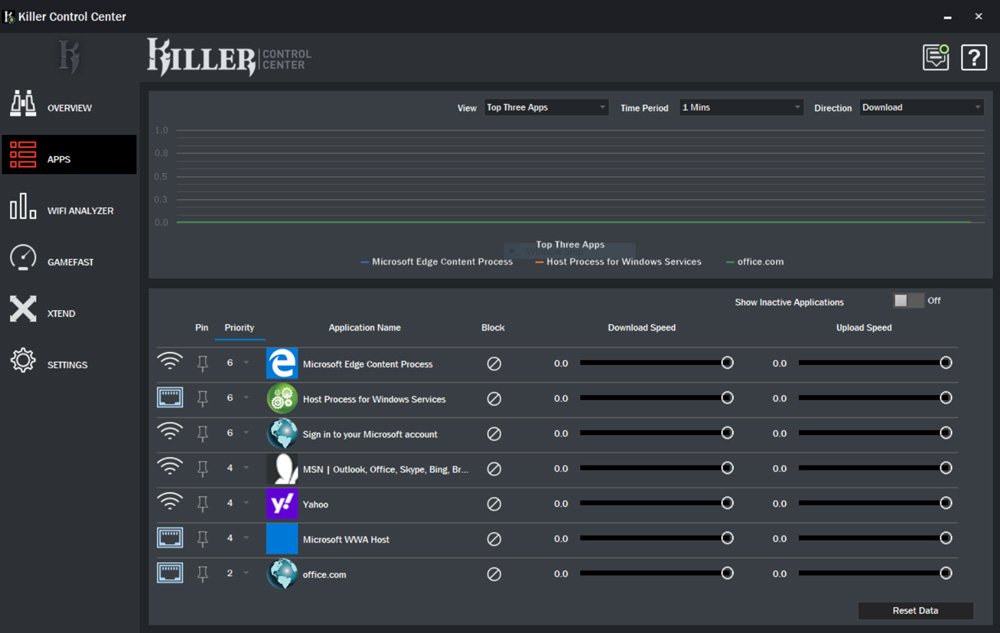Click the Yahoo application icon
1000x633 pixels.
[282, 504]
